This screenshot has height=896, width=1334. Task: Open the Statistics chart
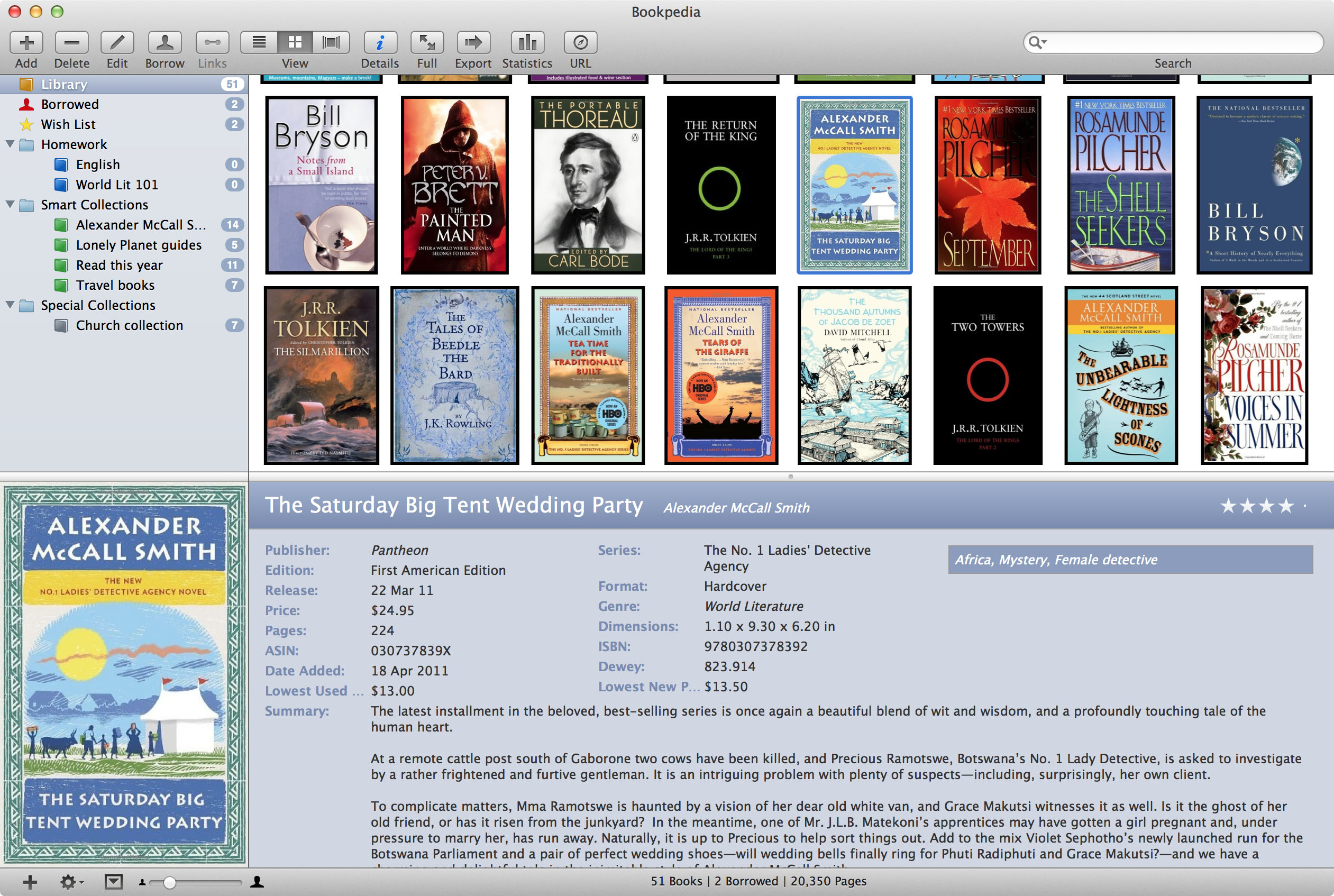point(527,42)
